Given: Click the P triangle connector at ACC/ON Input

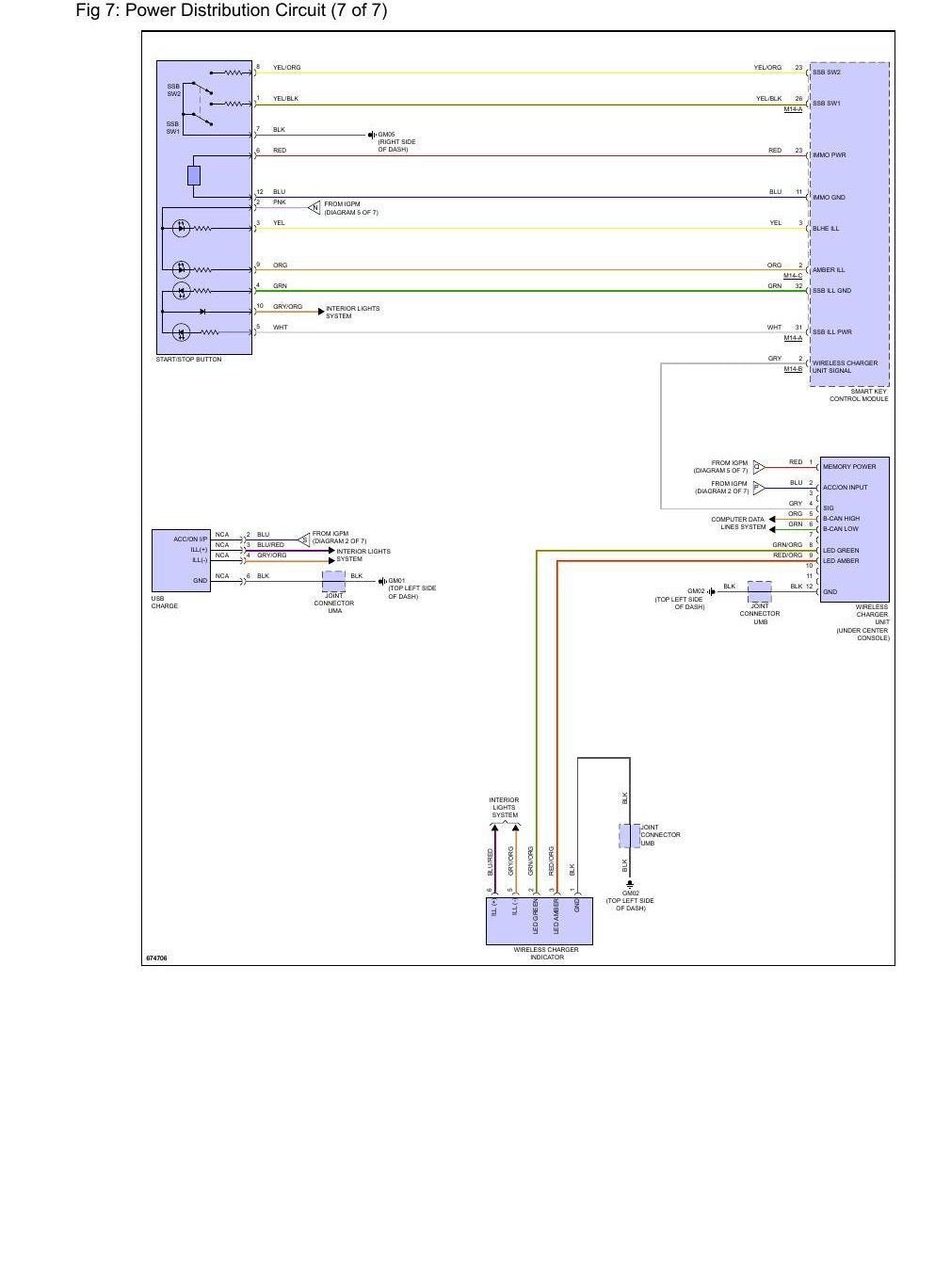Looking at the screenshot, I should [758, 487].
